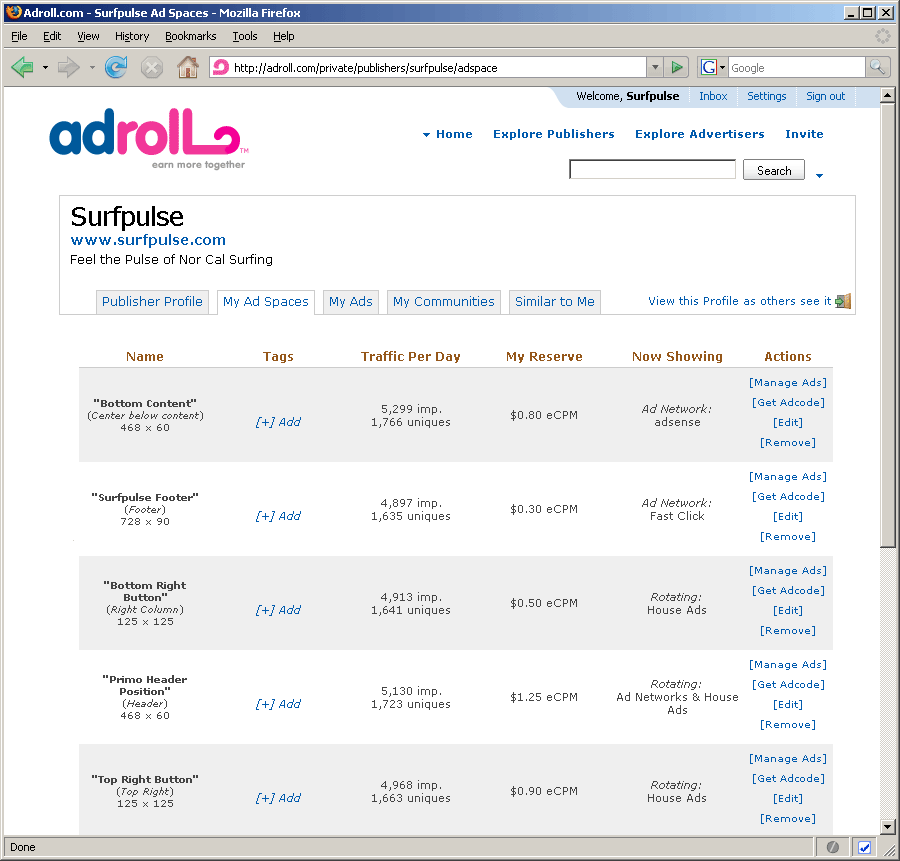This screenshot has width=900, height=861.
Task: Click the Now Showing column header
Action: pos(677,357)
